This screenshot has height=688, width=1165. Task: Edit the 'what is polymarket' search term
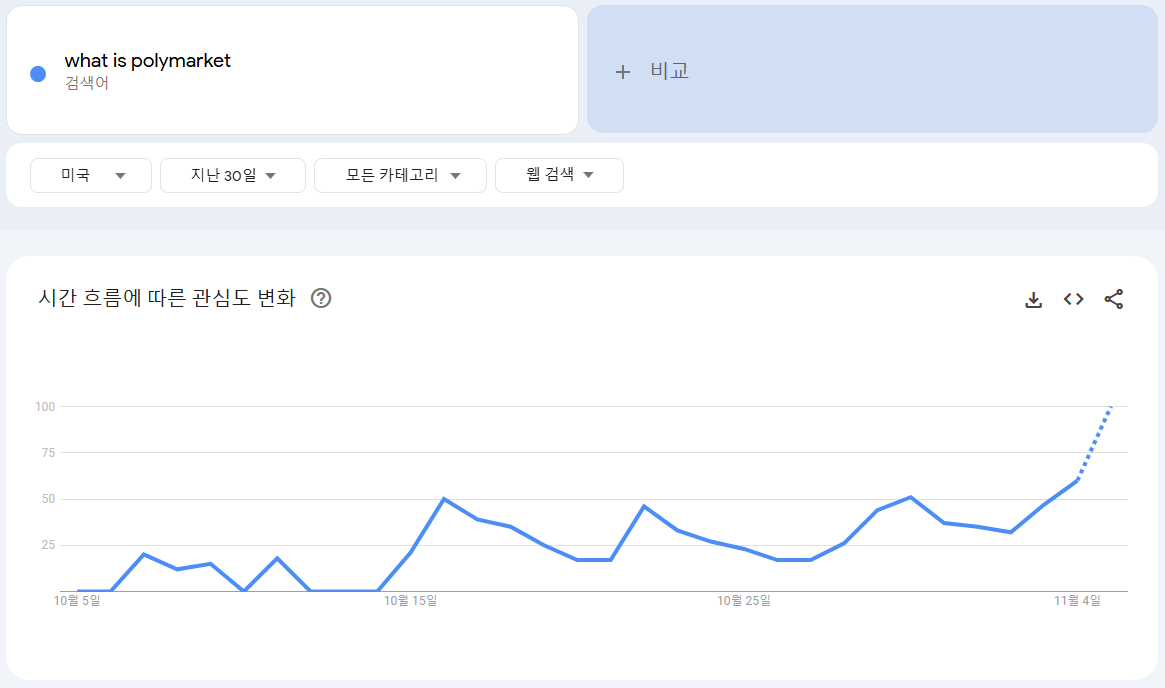(148, 61)
